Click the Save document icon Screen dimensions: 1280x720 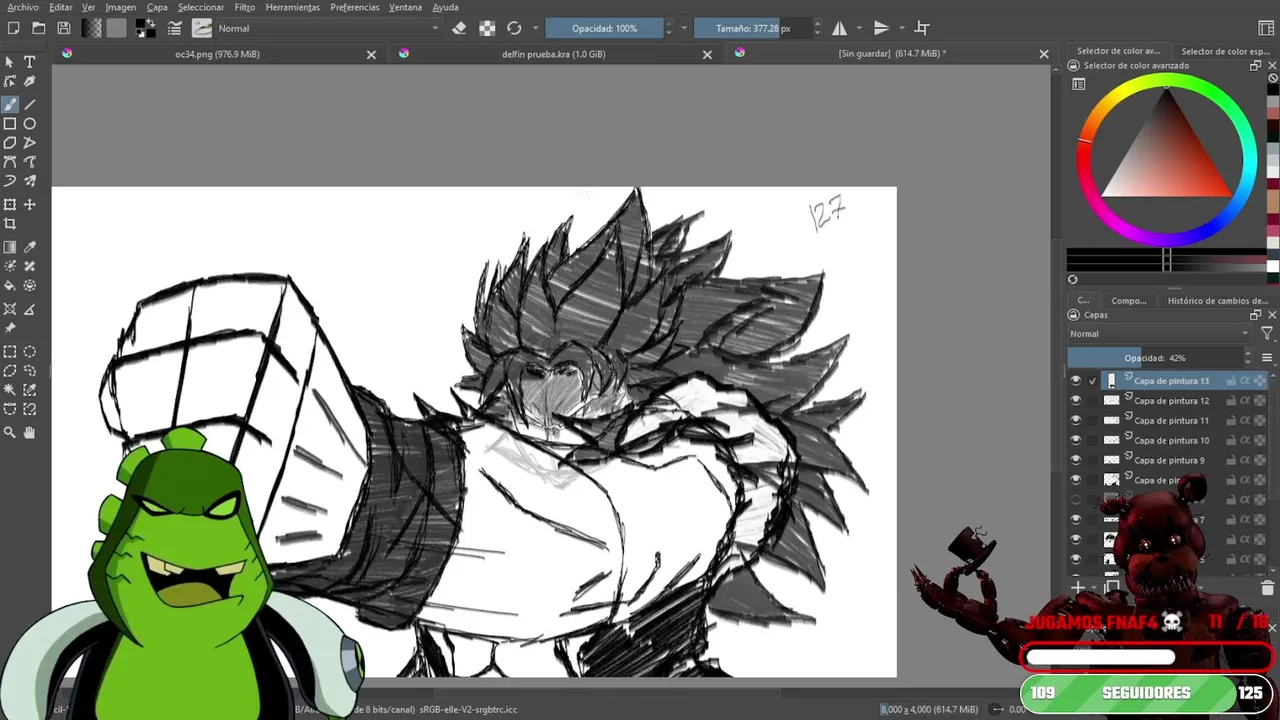(x=63, y=28)
